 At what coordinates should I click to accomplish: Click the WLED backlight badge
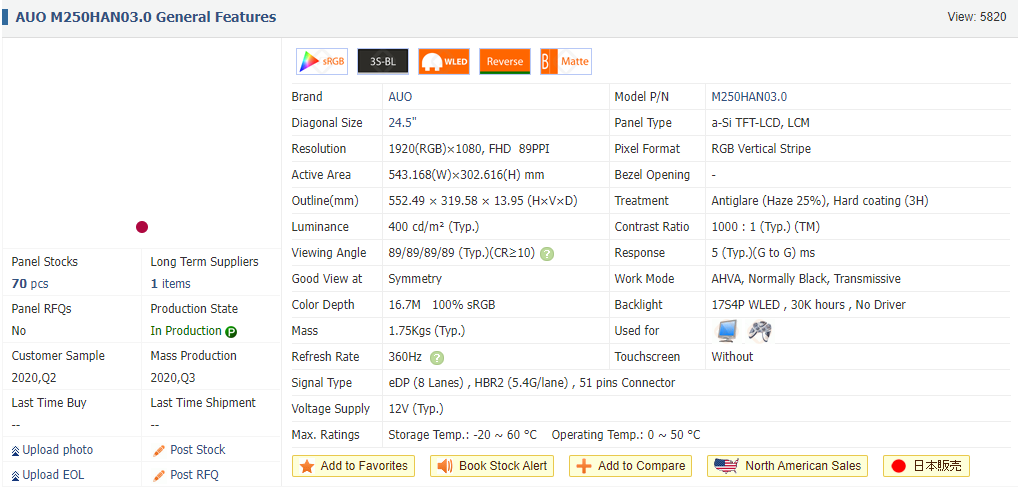pos(444,62)
